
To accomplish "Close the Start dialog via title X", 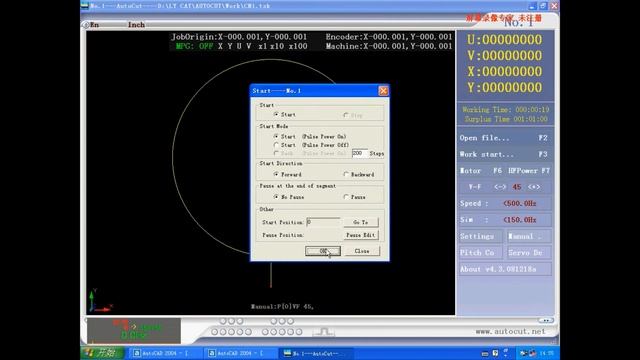I will [383, 91].
